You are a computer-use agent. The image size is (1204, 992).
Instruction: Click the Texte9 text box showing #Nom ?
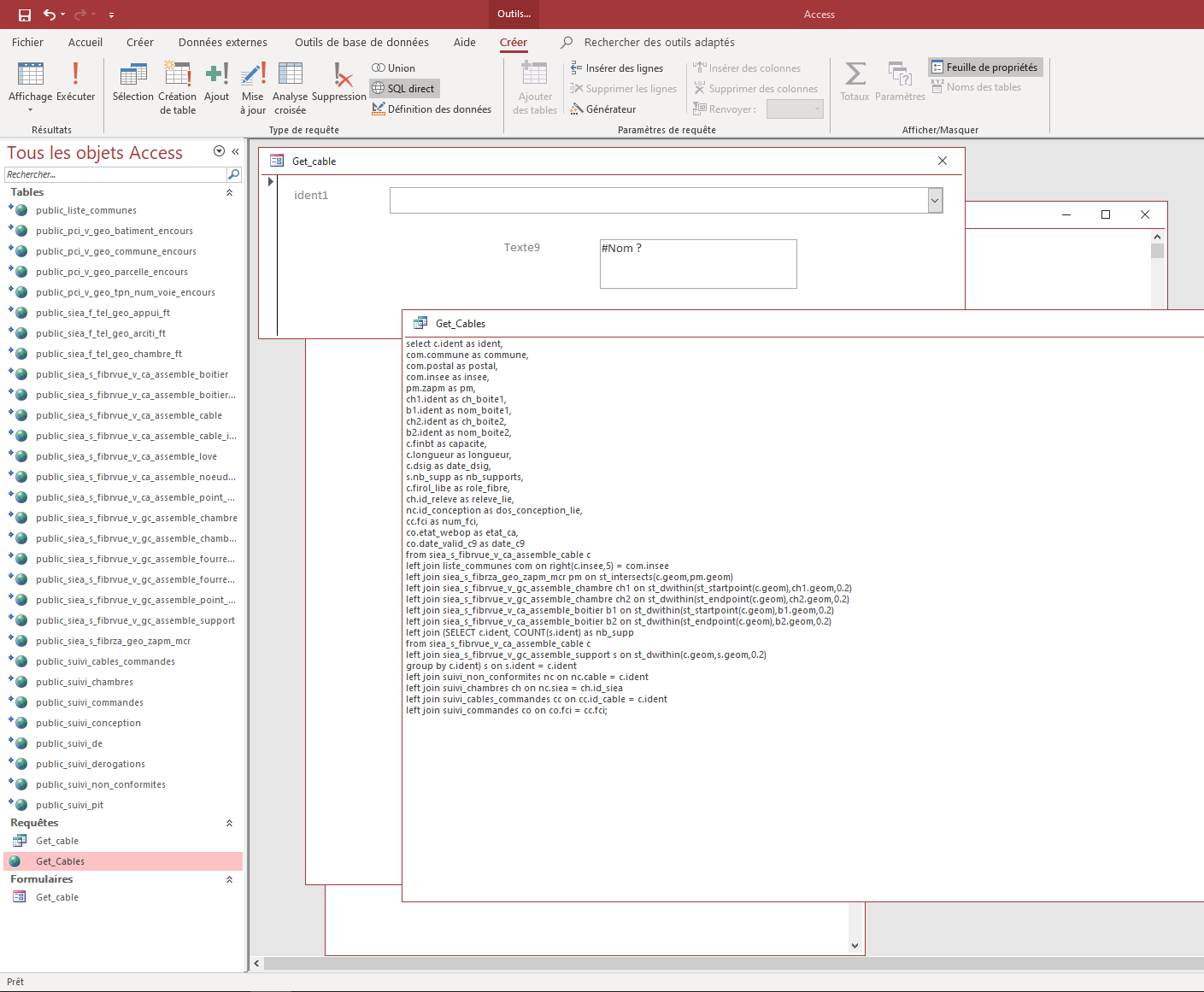[x=698, y=264]
